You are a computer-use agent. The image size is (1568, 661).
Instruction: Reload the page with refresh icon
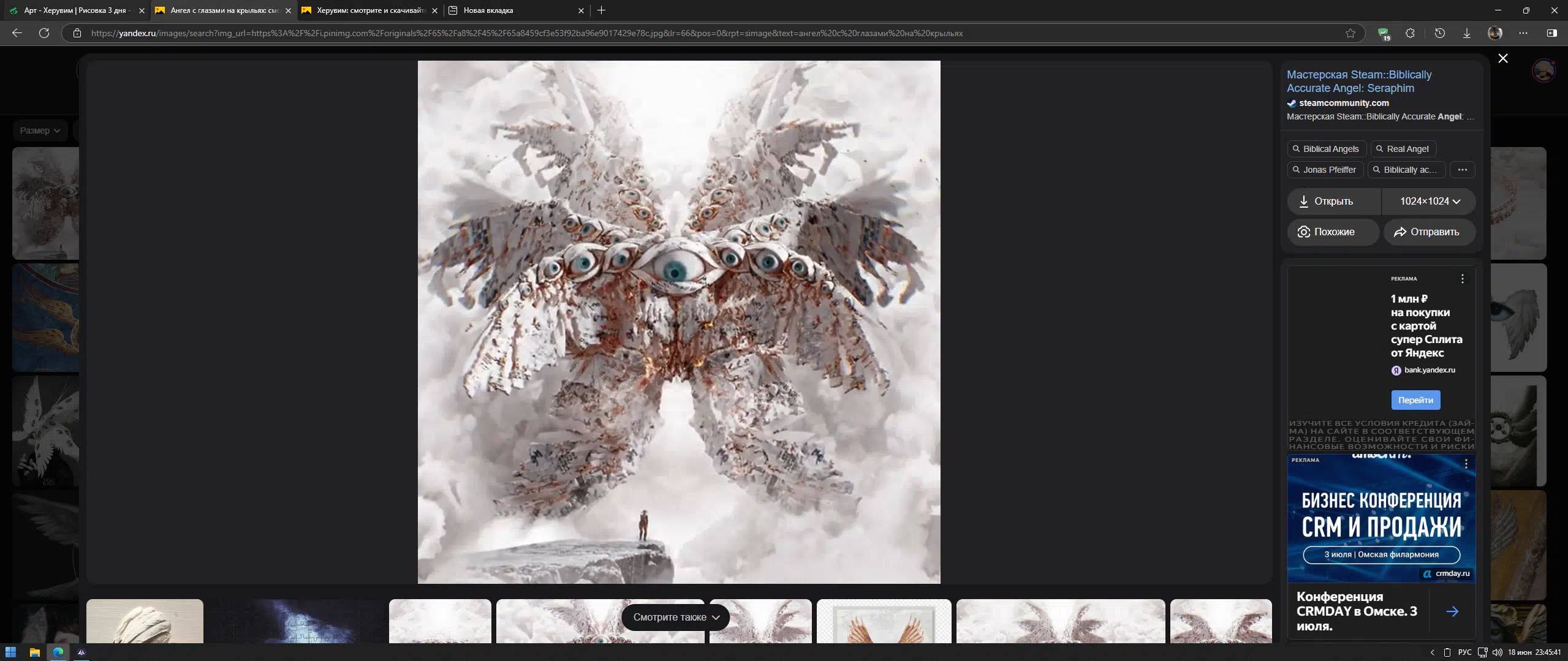[x=44, y=33]
